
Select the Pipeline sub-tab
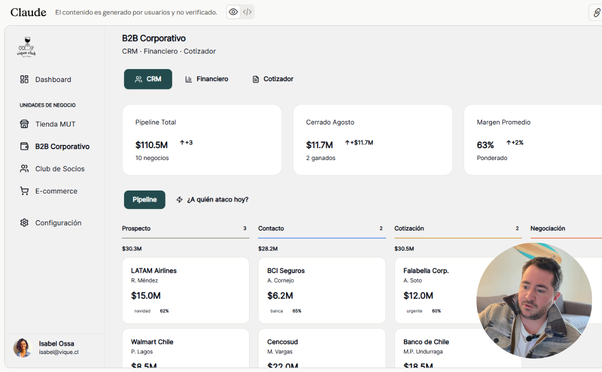click(x=145, y=200)
